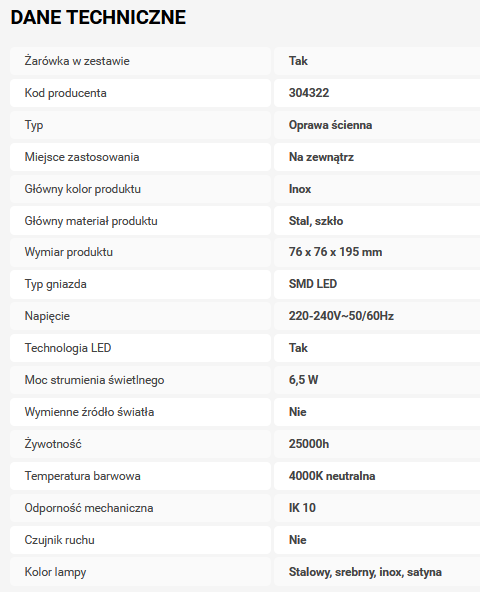Click the 76 x 76 x 195 mm dimension
Viewport: 480px width, 592px height.
tap(335, 252)
